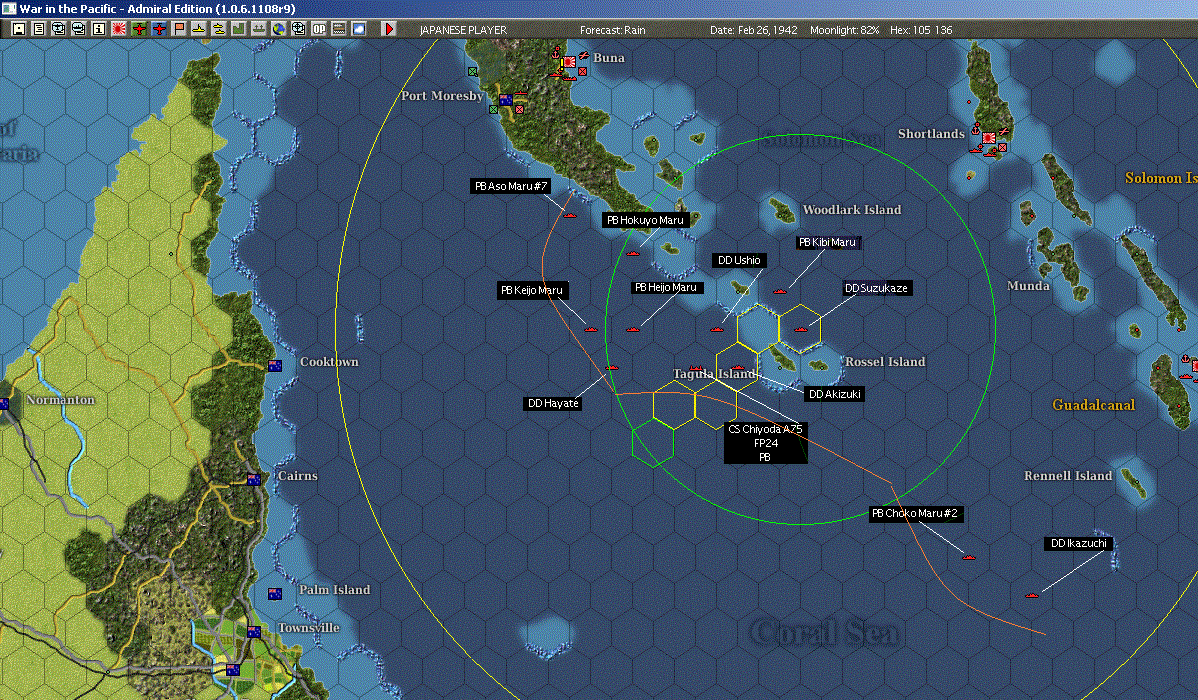Select the red ship marker for DD Ikazuchi
This screenshot has height=700, width=1198.
[x=1032, y=595]
